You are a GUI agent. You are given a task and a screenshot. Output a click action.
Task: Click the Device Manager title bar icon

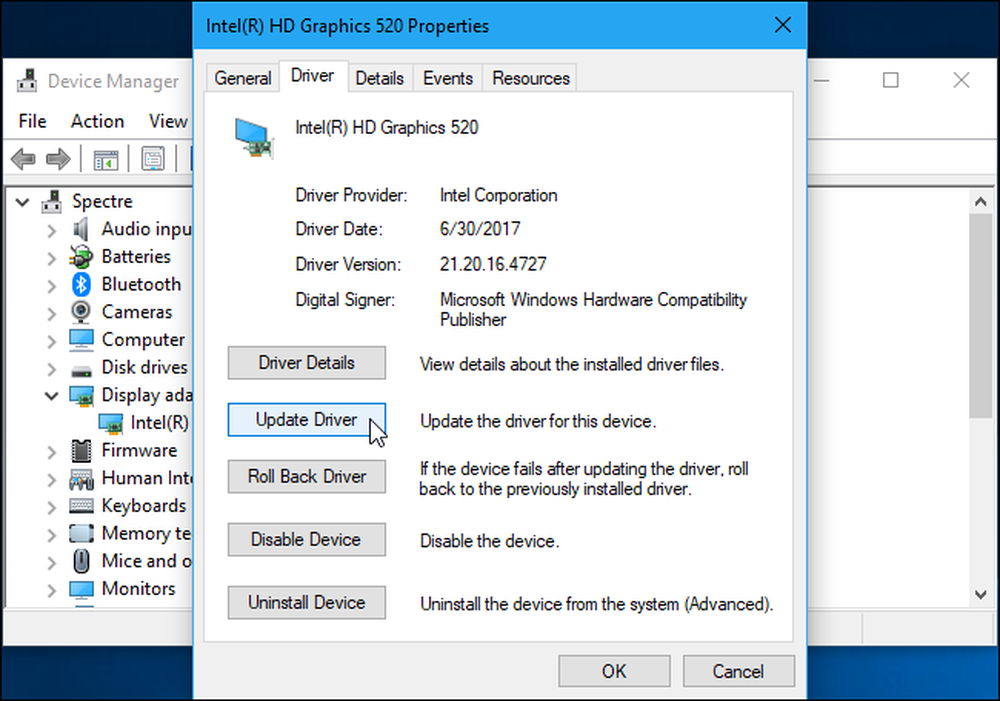[27, 81]
